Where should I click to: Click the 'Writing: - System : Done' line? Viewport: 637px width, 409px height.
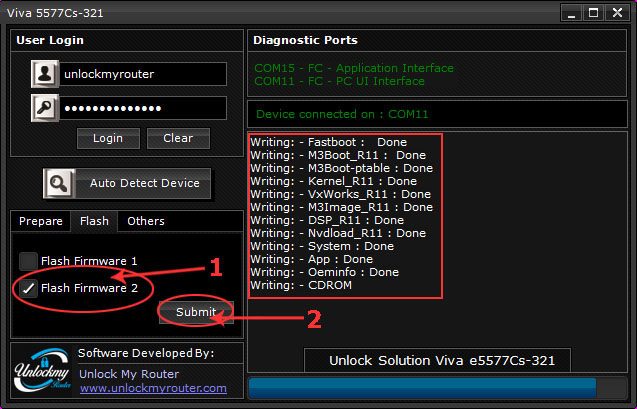point(322,246)
